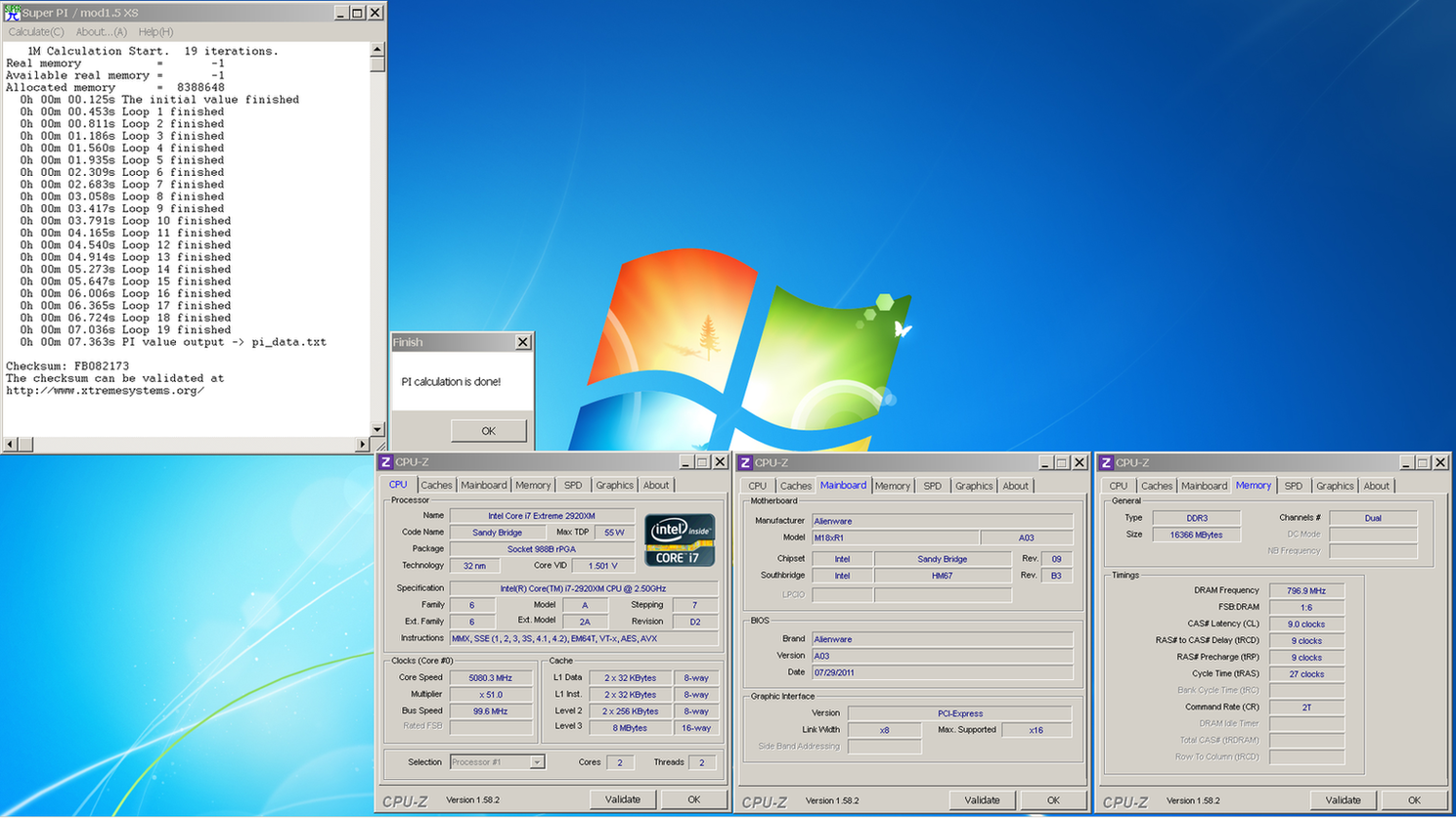Click Super PI horizontal scrollbar right arrow

(363, 444)
